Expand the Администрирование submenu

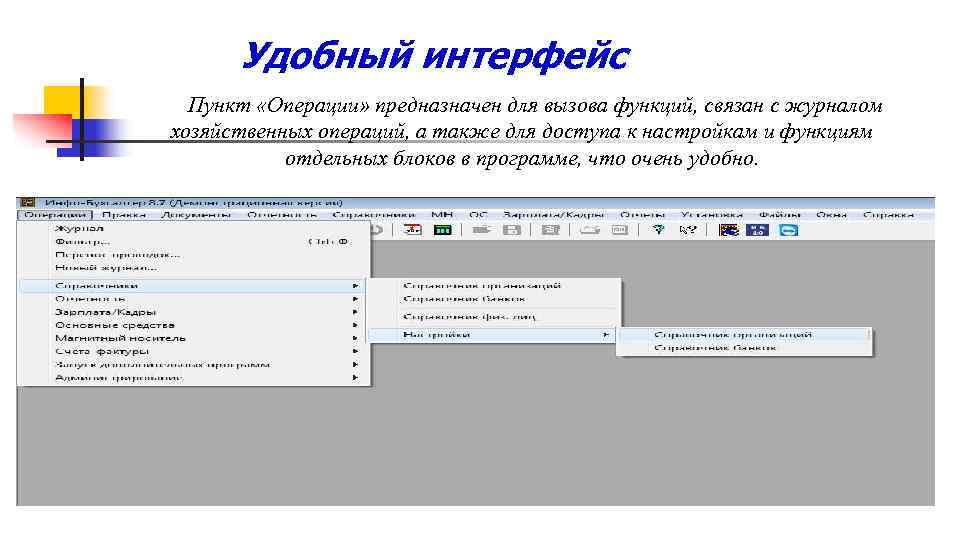coord(193,378)
